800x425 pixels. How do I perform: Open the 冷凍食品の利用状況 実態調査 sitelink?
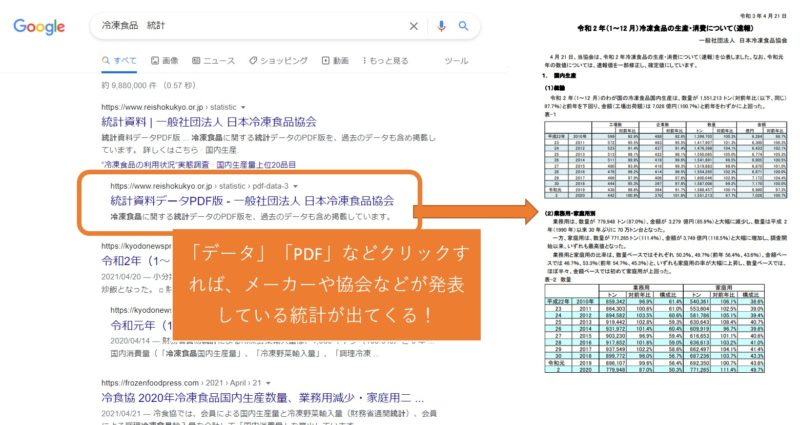[x=156, y=165]
